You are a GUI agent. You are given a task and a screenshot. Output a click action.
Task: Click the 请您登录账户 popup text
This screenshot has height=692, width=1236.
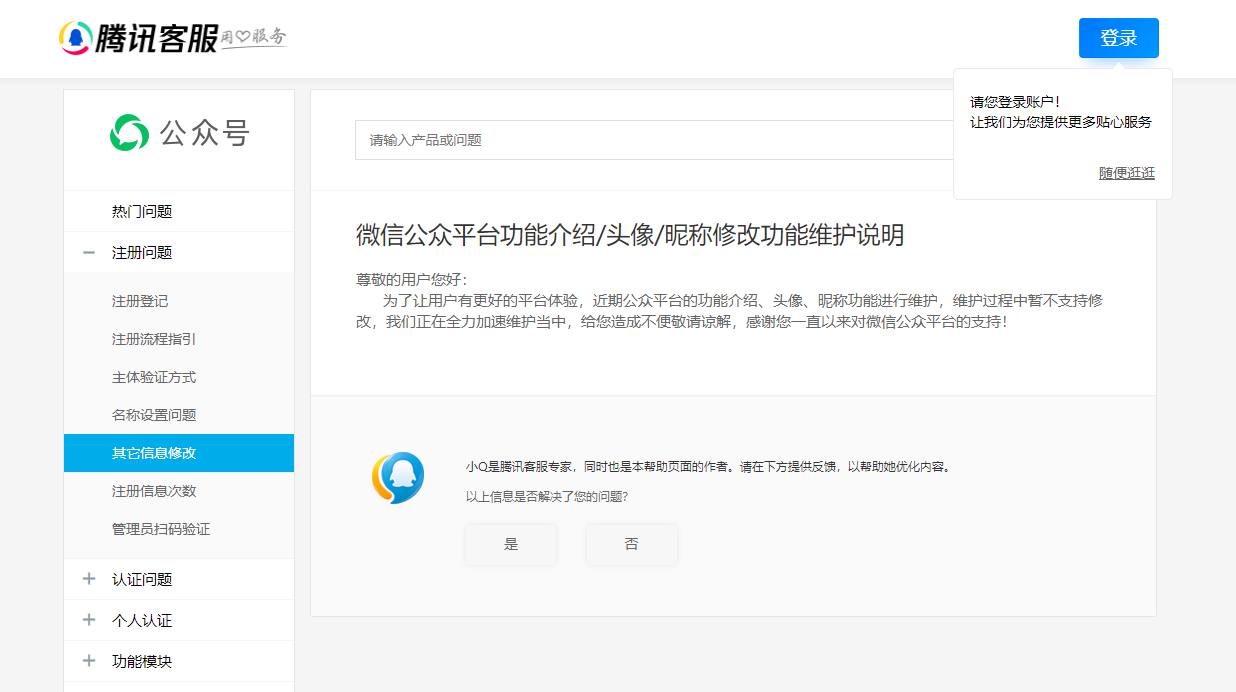[1015, 102]
